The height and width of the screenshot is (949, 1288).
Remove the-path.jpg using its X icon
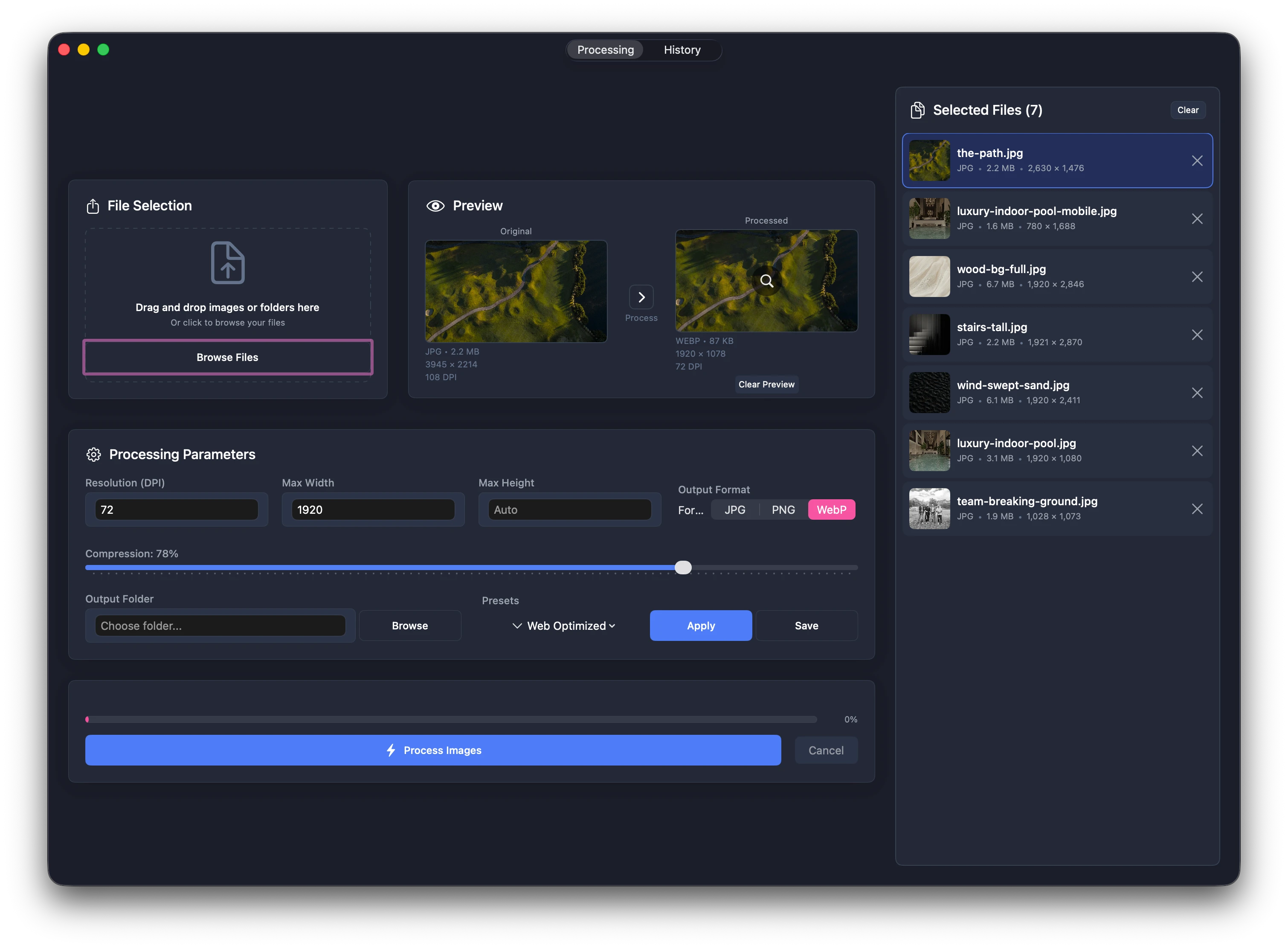[1198, 161]
